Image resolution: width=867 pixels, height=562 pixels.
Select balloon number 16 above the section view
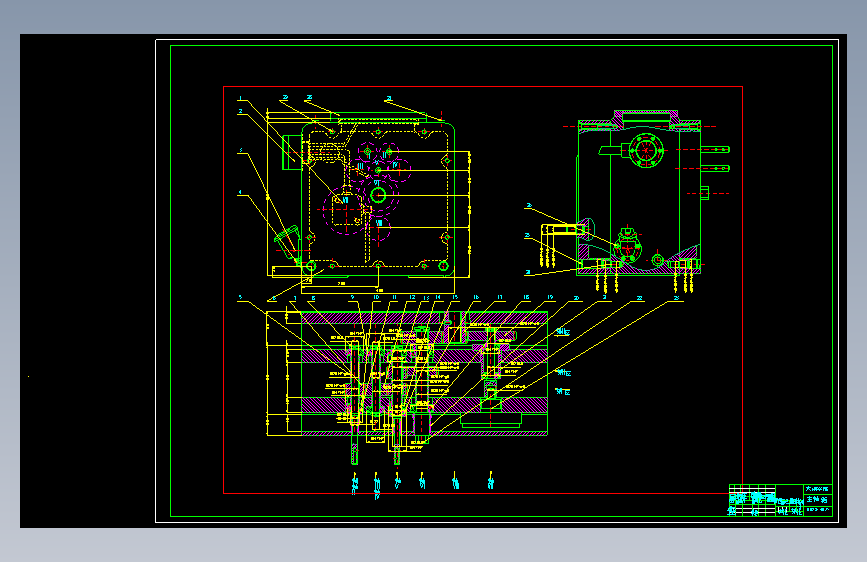tap(476, 298)
